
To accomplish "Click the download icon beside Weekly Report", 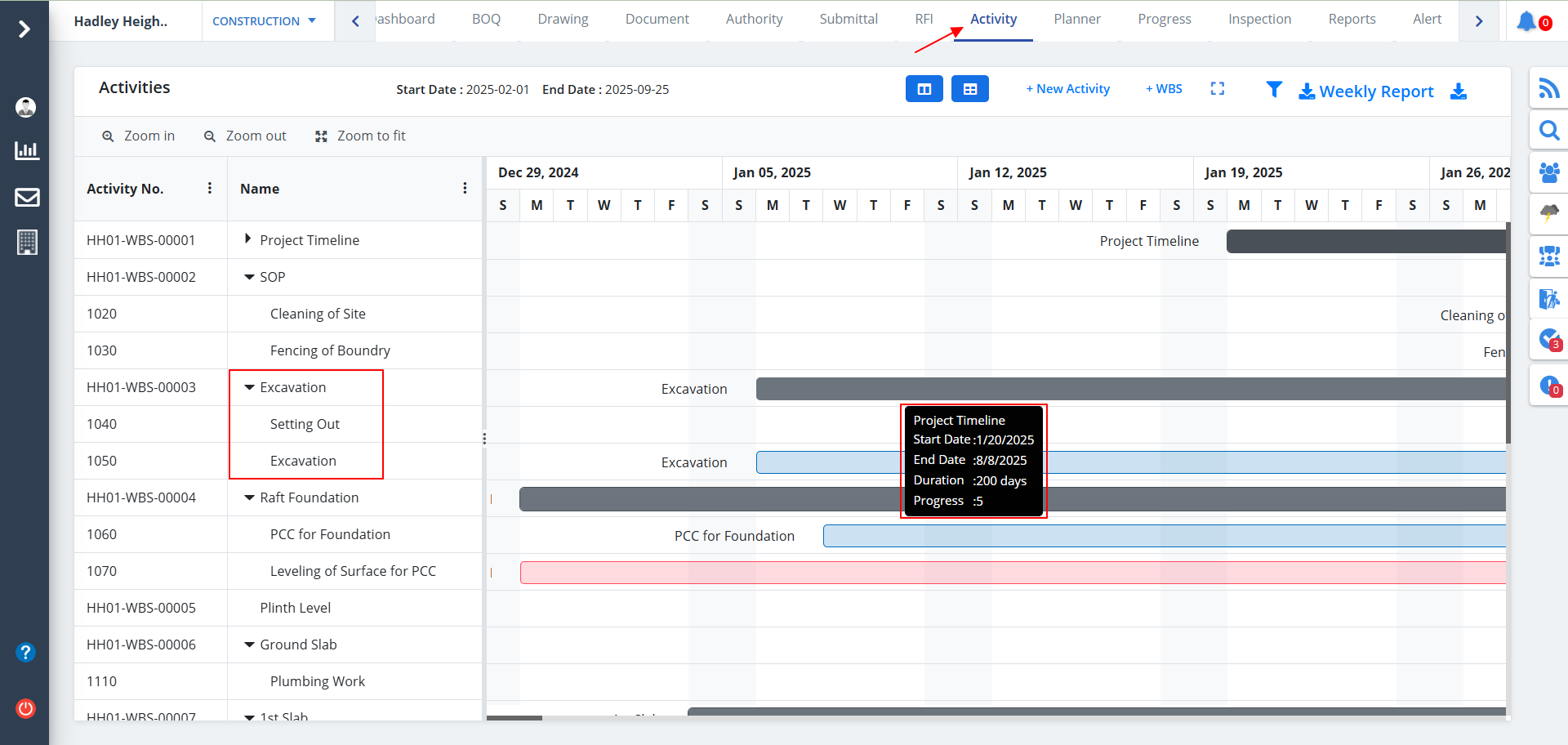I will 1458,91.
